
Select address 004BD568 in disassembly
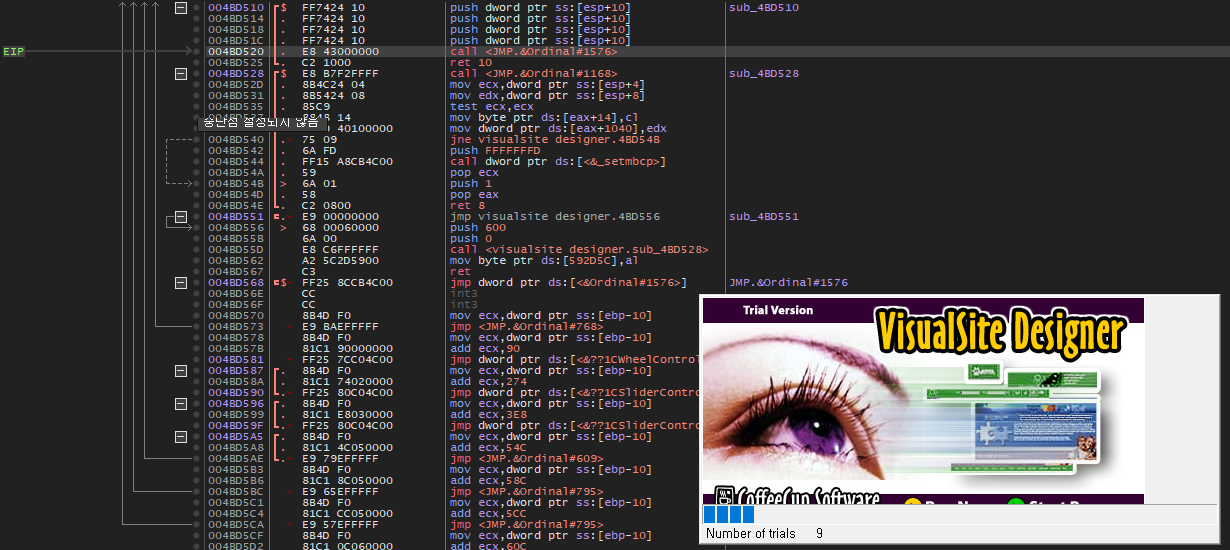(x=236, y=282)
